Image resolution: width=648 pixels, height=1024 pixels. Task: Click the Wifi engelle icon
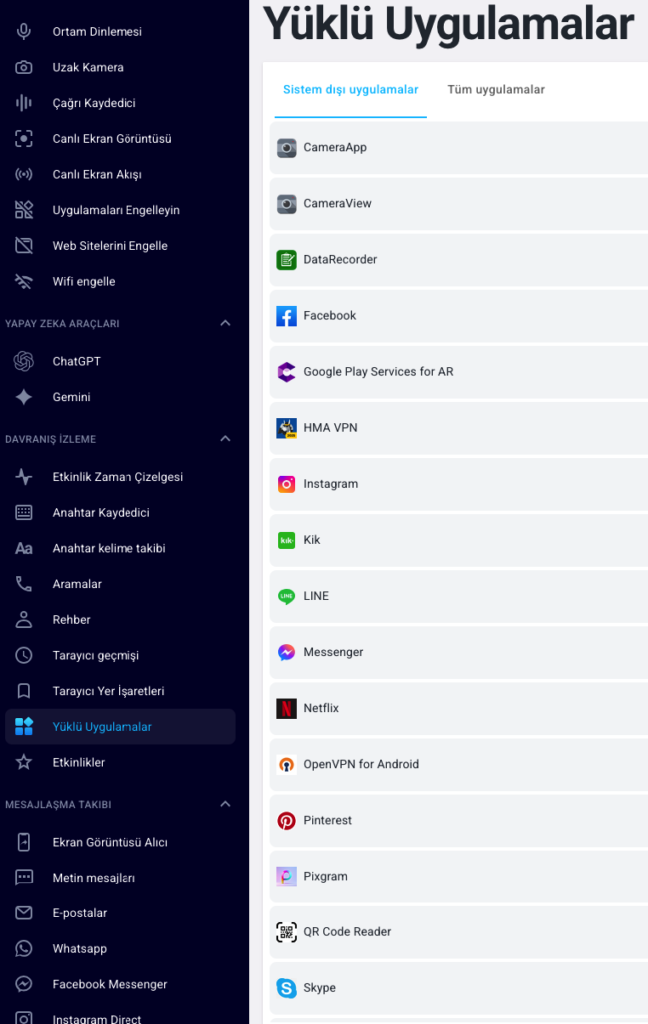24,281
